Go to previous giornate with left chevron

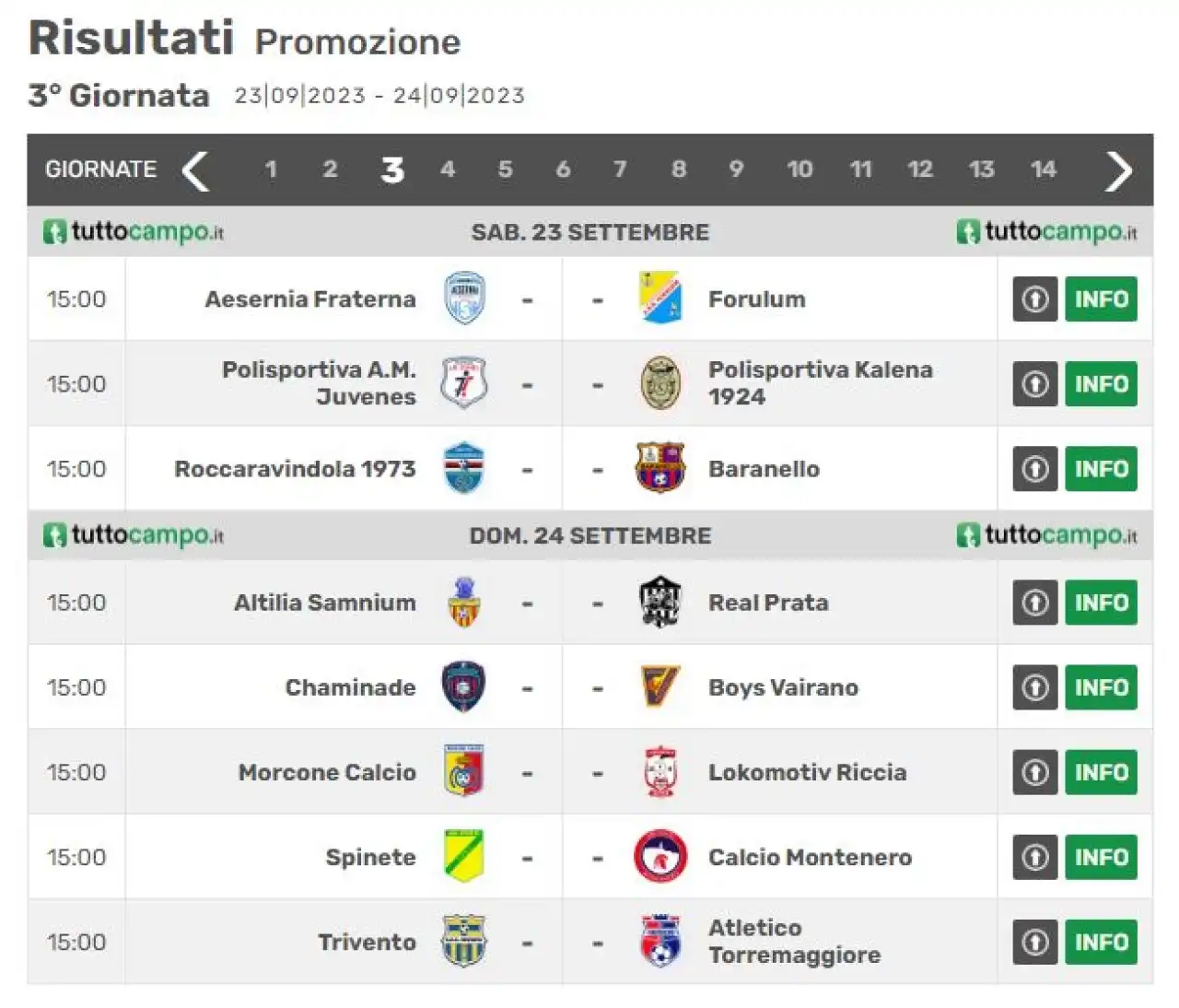click(196, 170)
